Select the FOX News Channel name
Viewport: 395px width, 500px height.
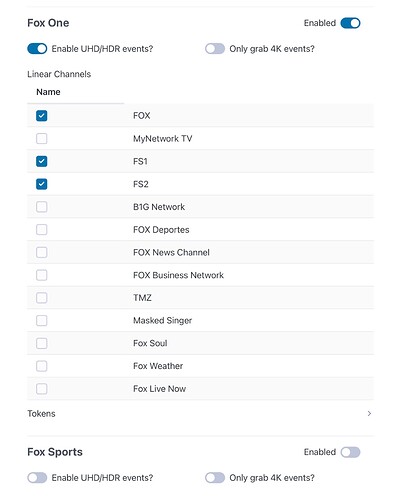(171, 252)
